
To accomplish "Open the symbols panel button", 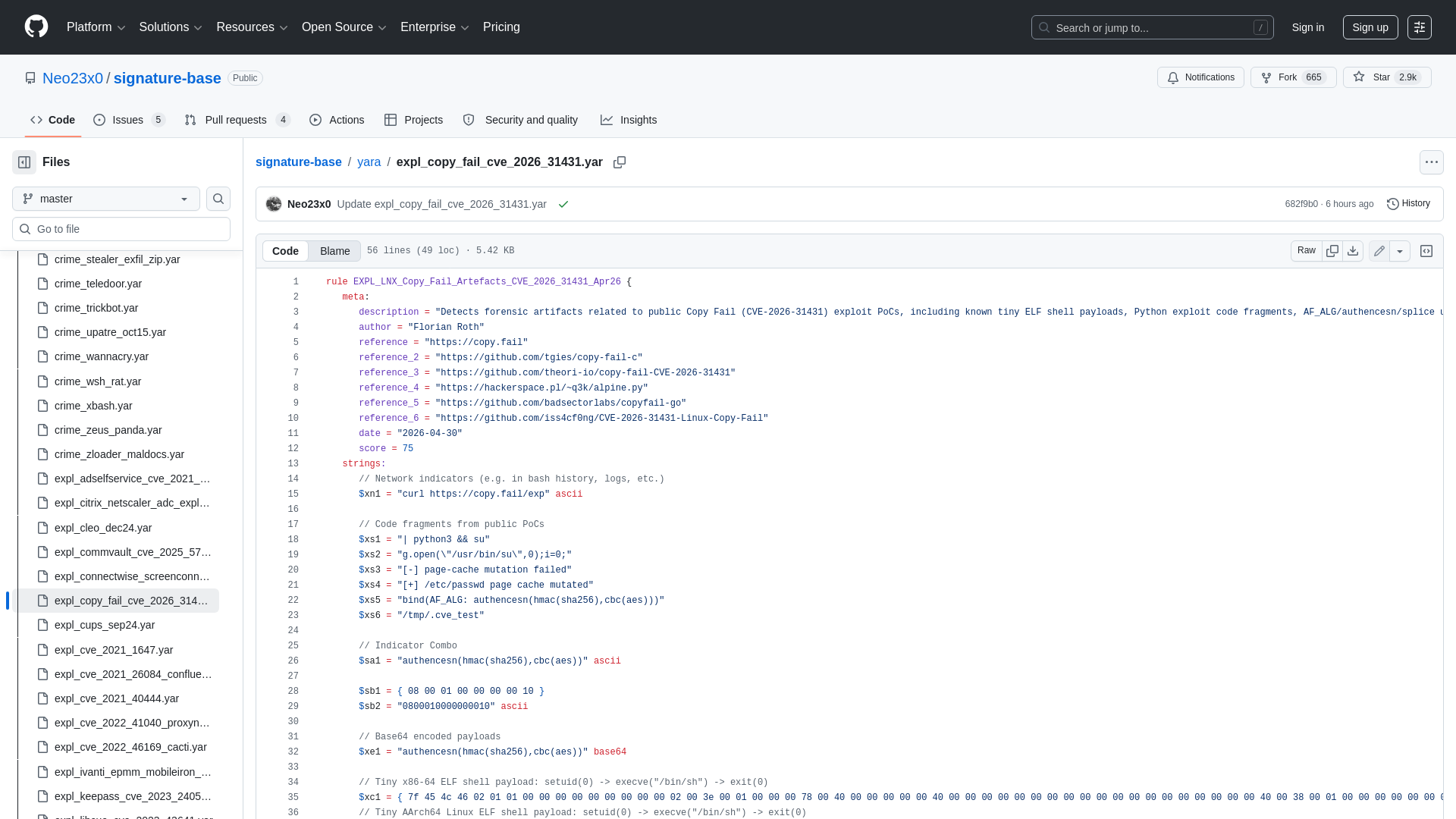I will [1426, 251].
